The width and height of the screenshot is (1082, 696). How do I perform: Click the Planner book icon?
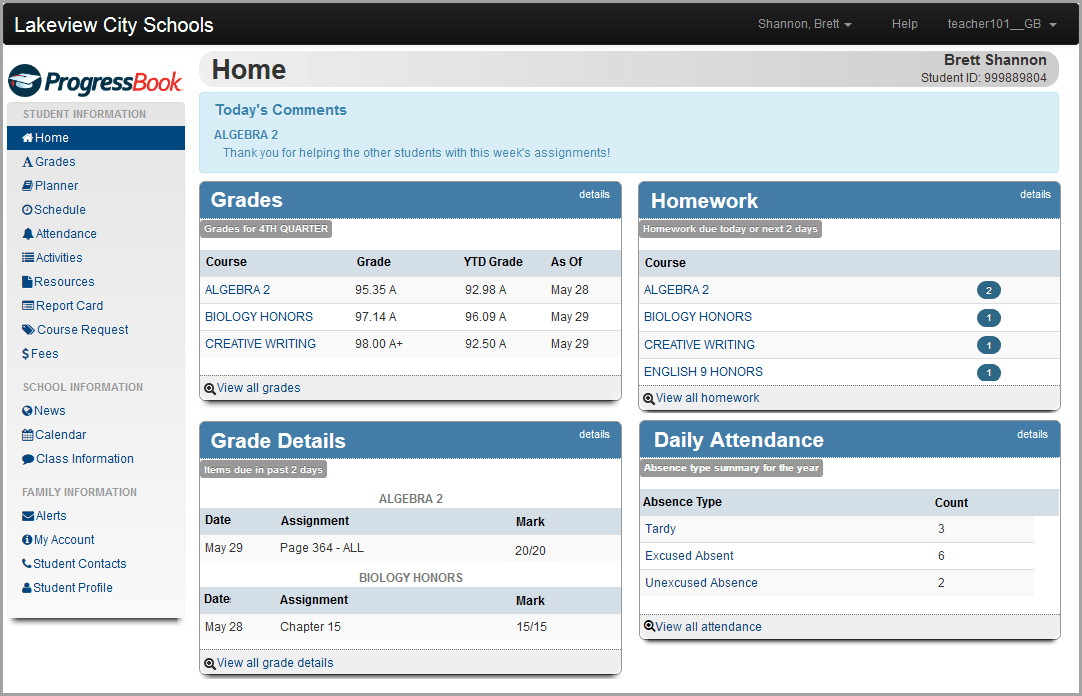[28, 186]
